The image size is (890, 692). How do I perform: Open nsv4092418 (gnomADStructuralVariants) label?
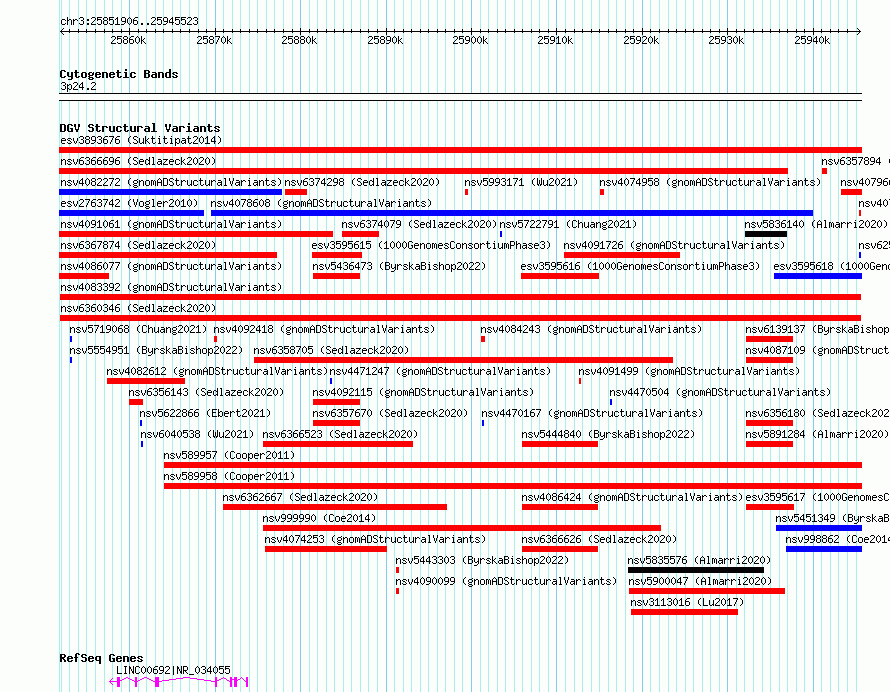point(324,329)
